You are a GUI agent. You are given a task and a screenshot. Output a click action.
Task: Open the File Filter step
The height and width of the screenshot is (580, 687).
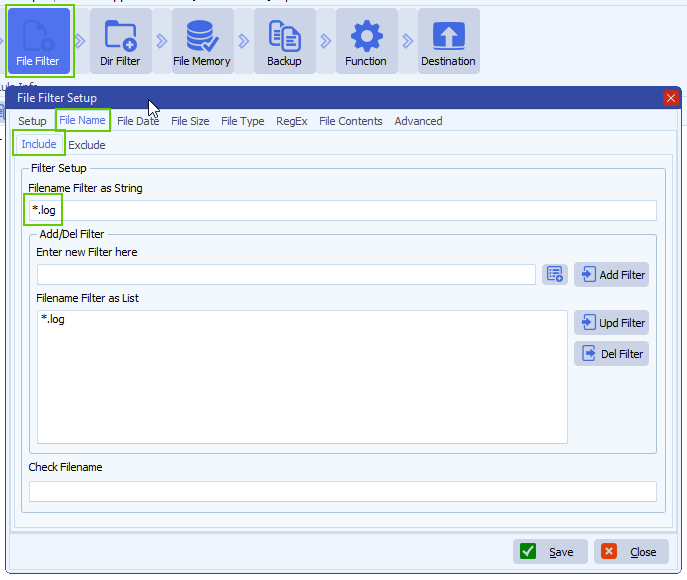tap(39, 41)
